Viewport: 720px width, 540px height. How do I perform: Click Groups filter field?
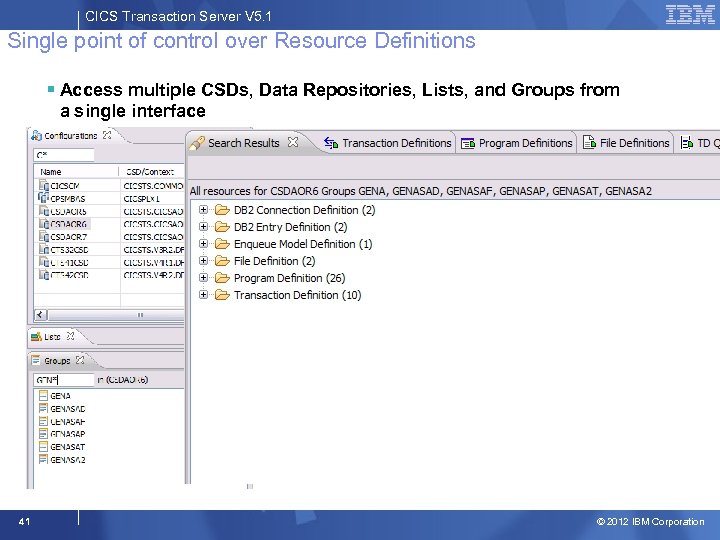pyautogui.click(x=64, y=380)
